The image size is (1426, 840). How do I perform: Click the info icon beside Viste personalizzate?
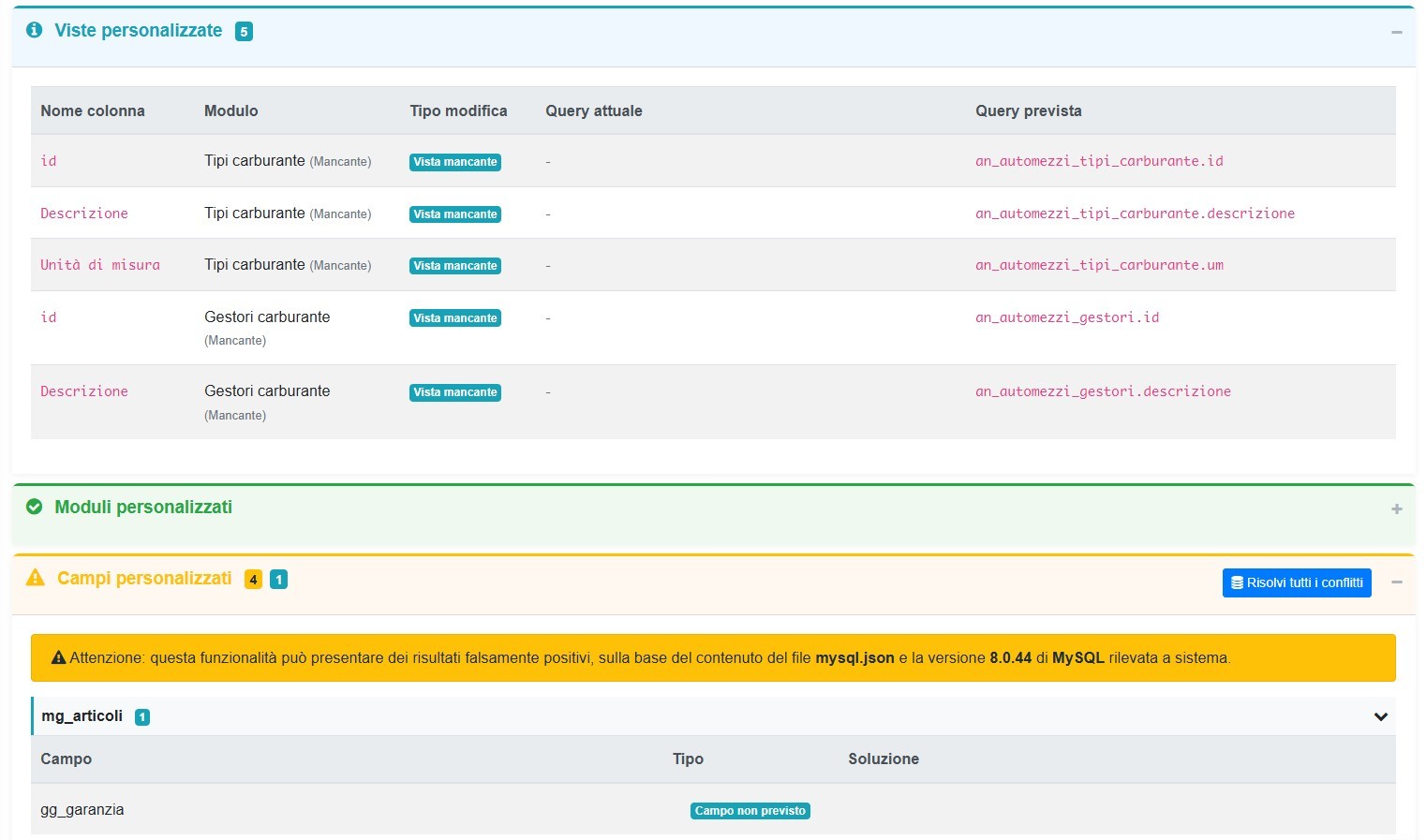tap(35, 30)
